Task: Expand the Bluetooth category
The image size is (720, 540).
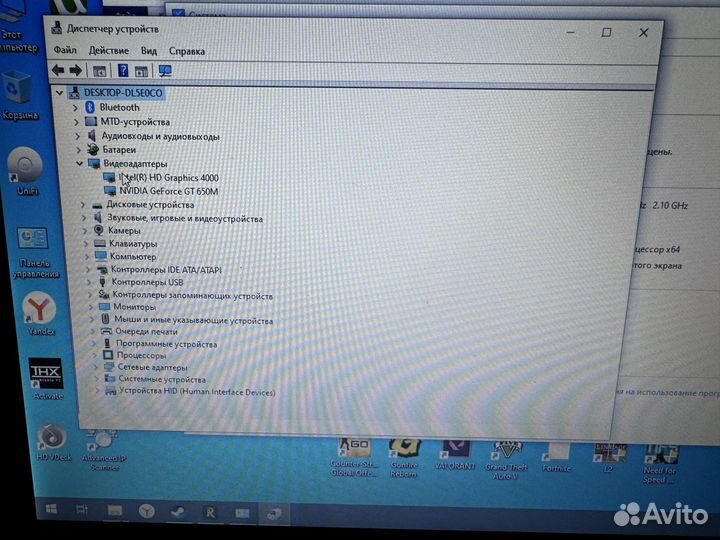Action: pyautogui.click(x=76, y=108)
